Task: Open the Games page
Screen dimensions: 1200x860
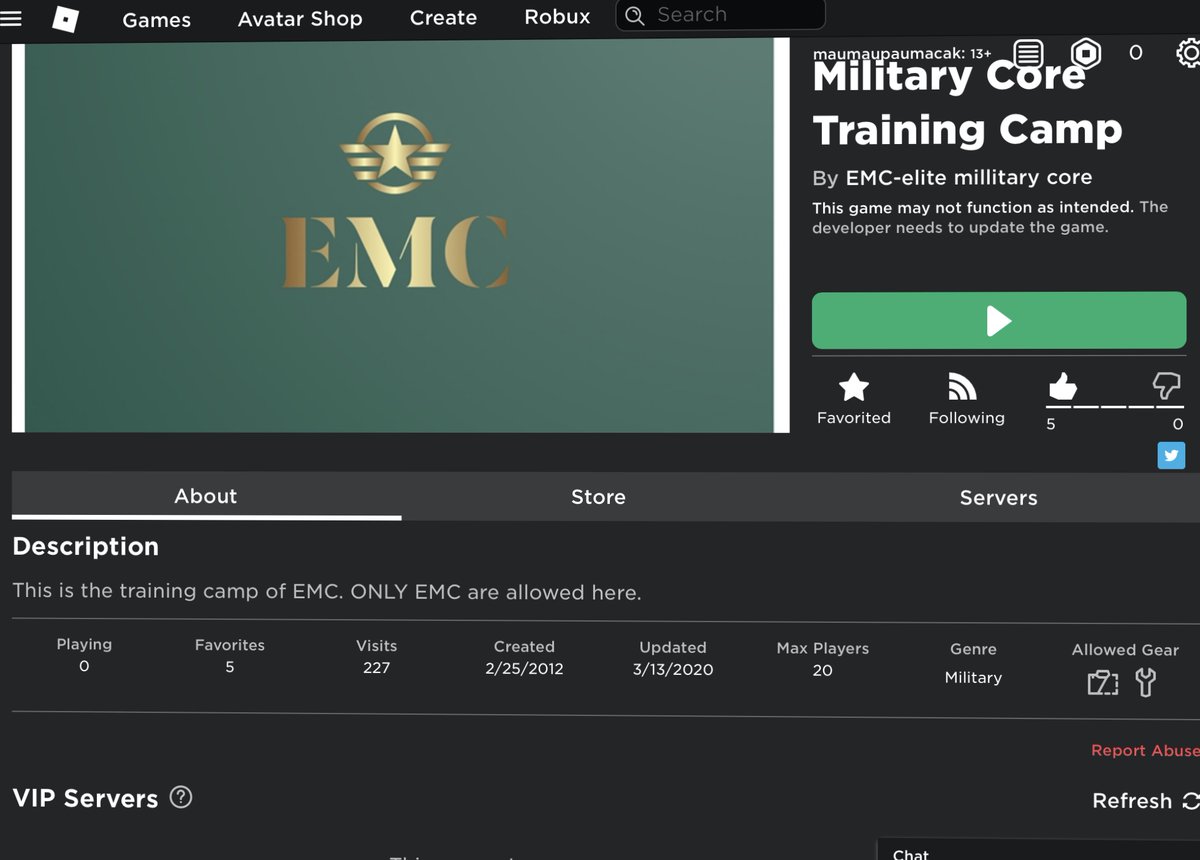Action: pos(157,19)
